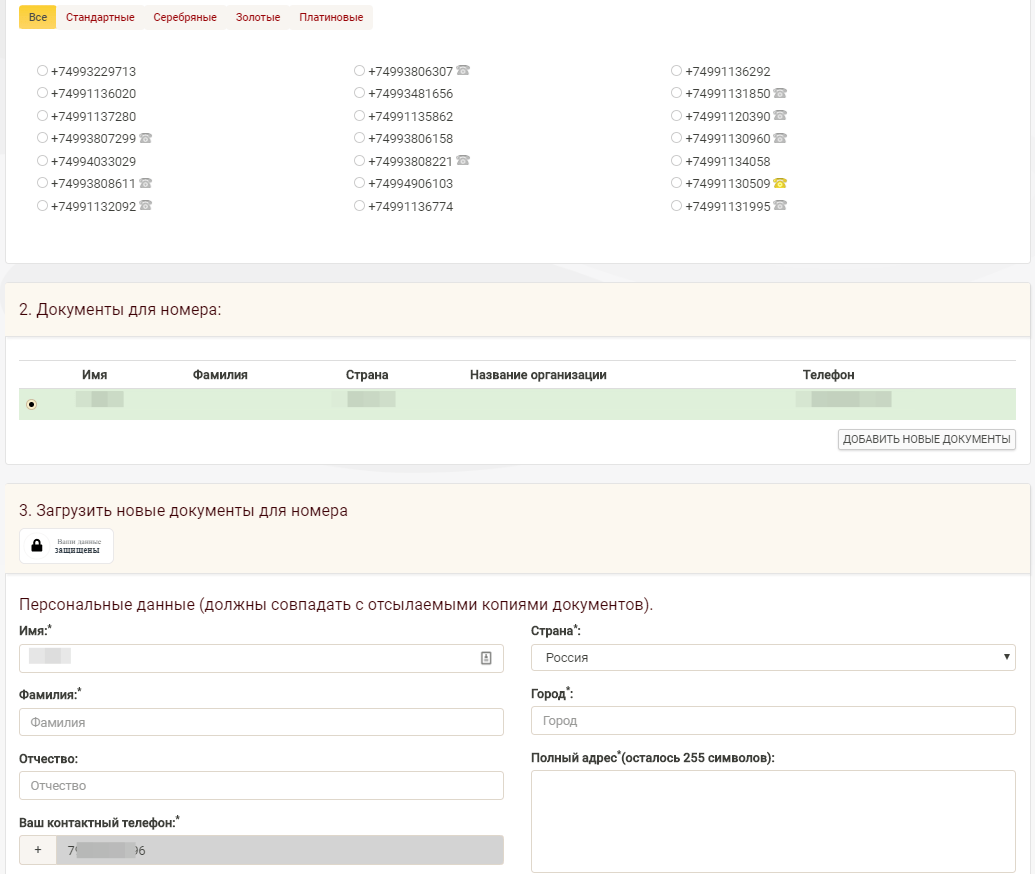Click the Имя column header
Viewport: 1035px width, 874px height.
coord(94,375)
